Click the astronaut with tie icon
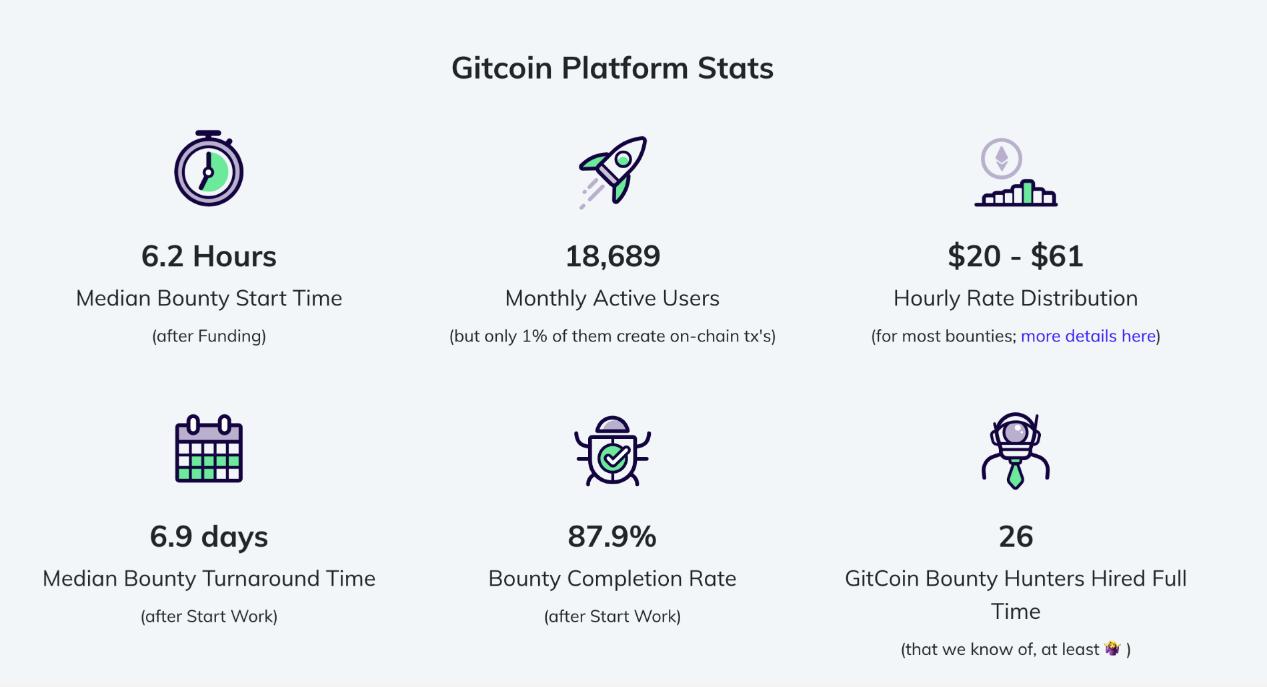1267x687 pixels. [1016, 451]
